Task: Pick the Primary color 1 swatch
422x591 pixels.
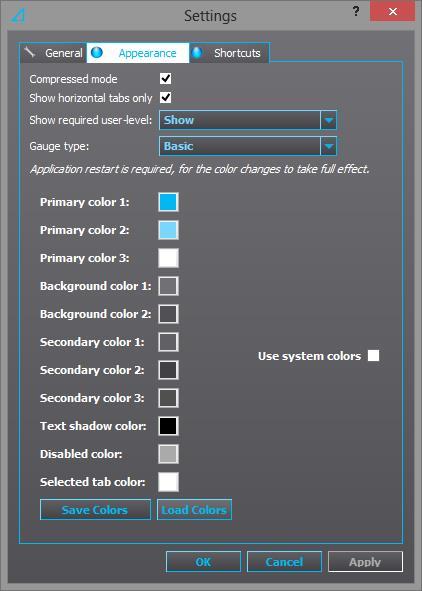Action: (x=168, y=202)
